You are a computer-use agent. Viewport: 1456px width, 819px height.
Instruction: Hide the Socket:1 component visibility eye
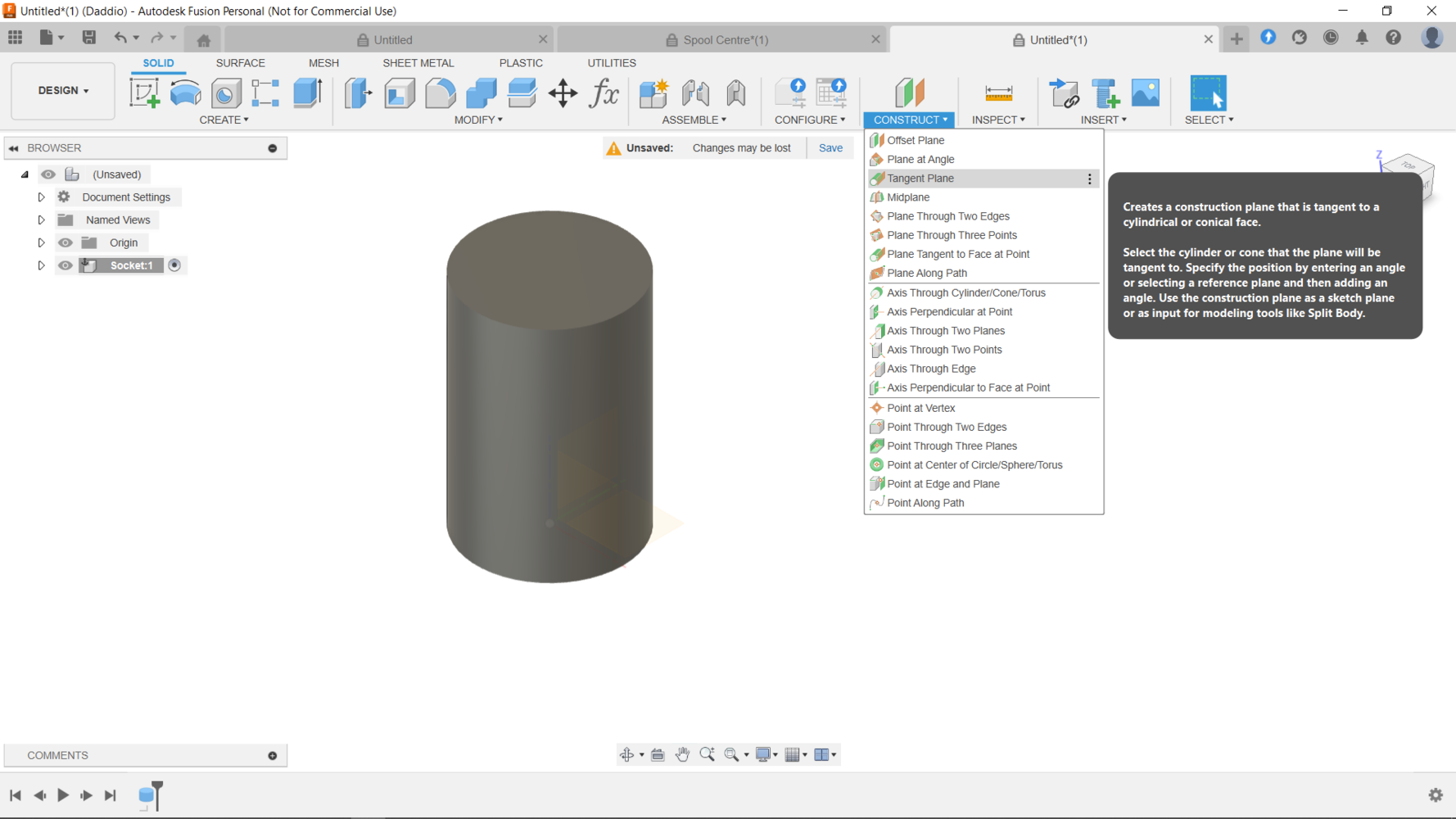(65, 265)
